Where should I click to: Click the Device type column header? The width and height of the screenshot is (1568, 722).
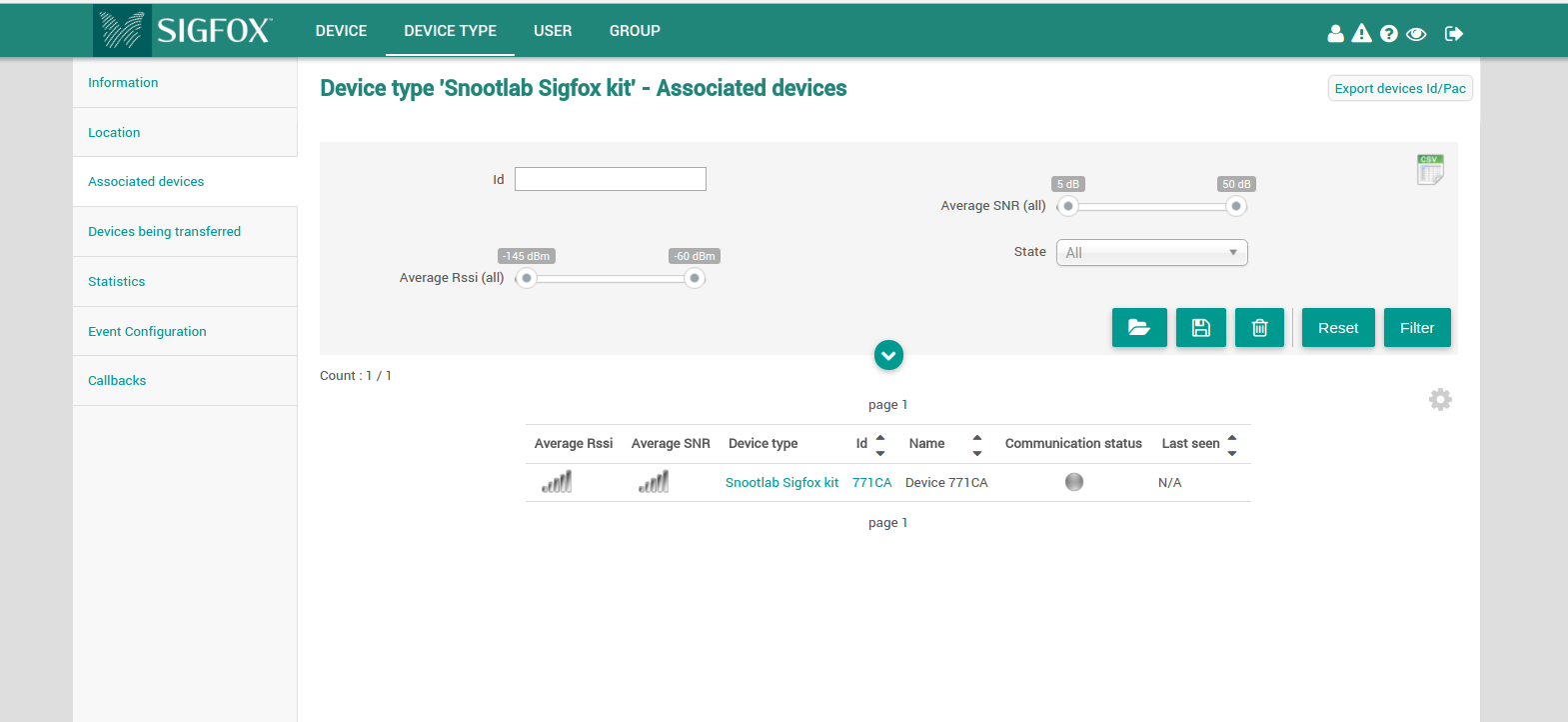763,444
